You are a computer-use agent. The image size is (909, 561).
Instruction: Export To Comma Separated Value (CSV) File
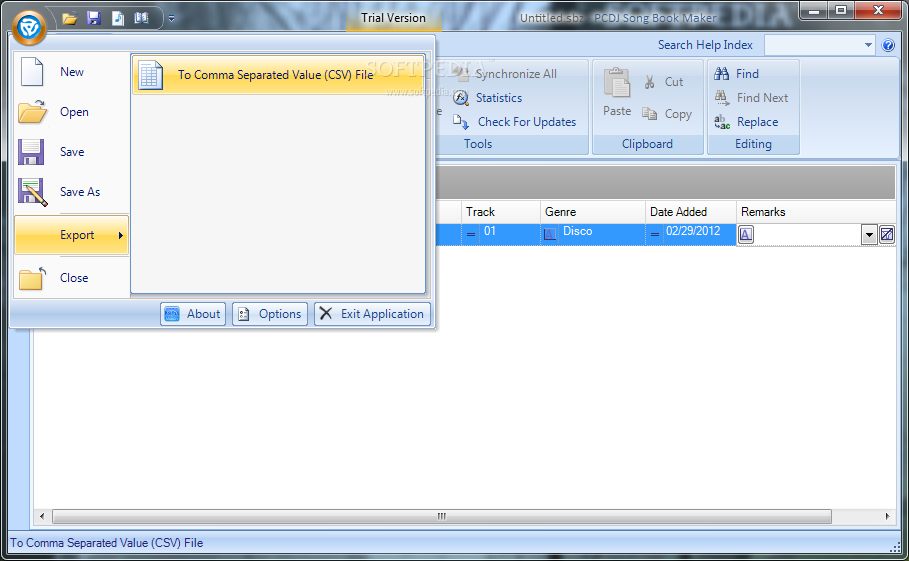click(278, 75)
